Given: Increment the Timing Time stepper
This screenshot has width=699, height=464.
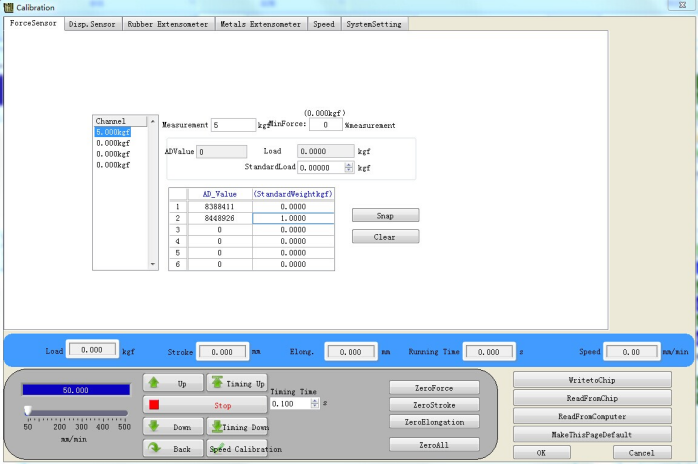Looking at the screenshot, I should pyautogui.click(x=315, y=400).
